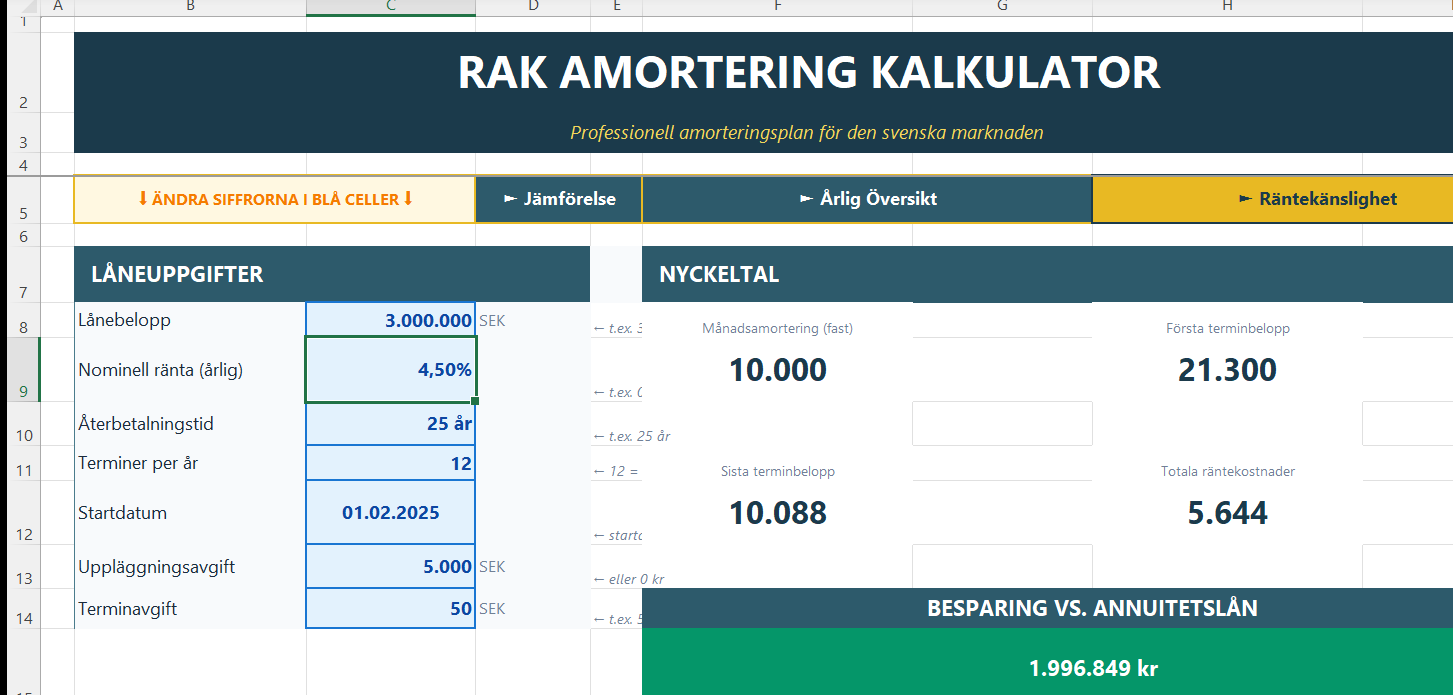Screen dimensions: 1453x695
Task: Click the fill handle on the selected cell
Action: 475,402
